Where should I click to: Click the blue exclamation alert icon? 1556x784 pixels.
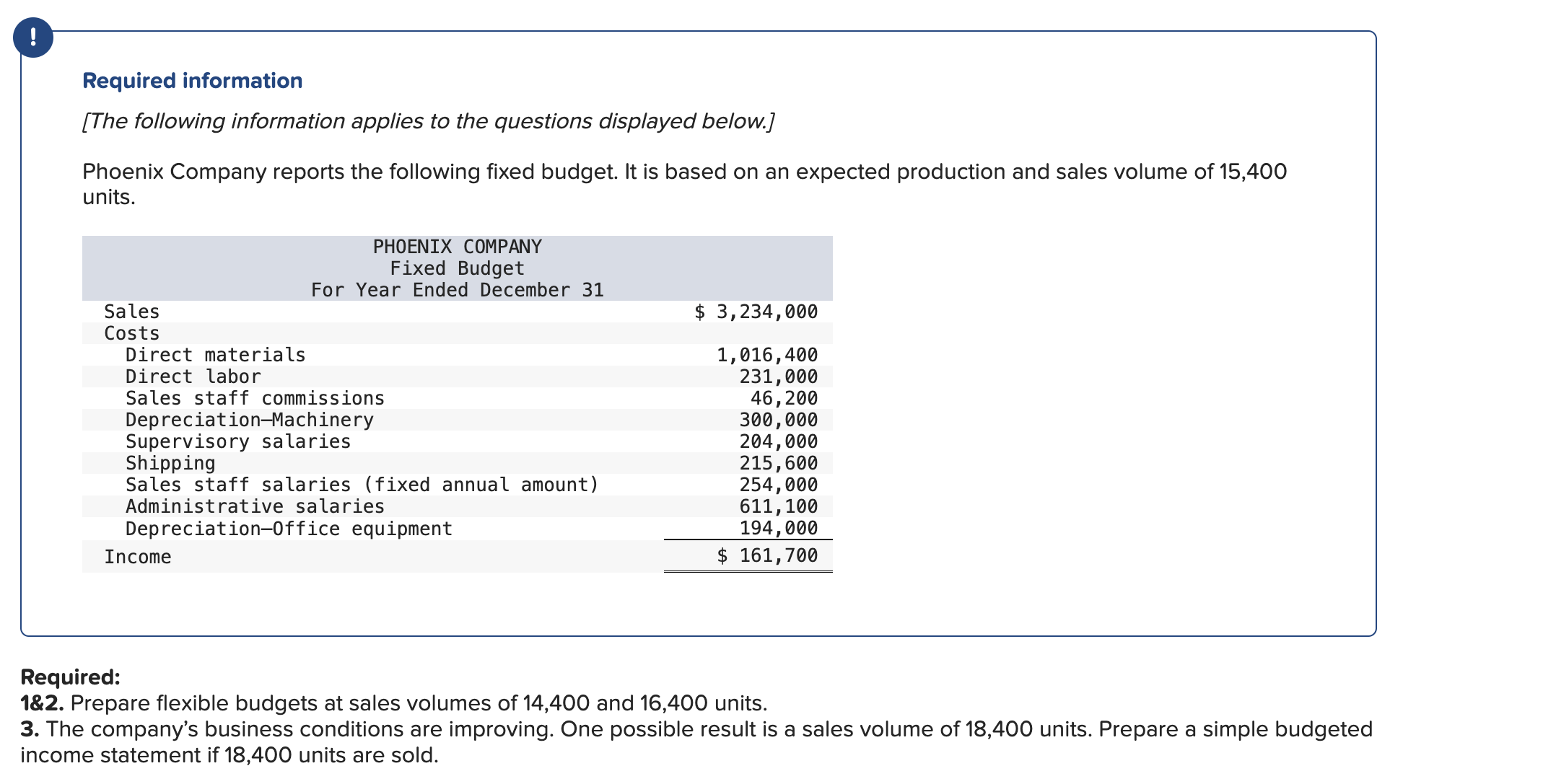pos(32,38)
